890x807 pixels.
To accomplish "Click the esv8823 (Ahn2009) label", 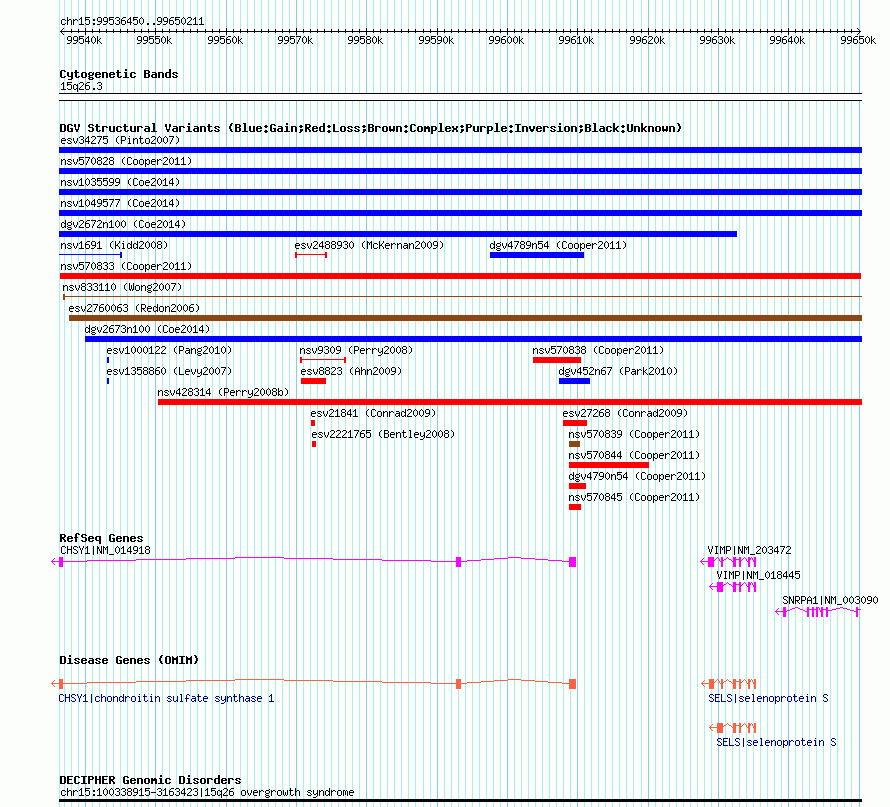I will tap(351, 371).
